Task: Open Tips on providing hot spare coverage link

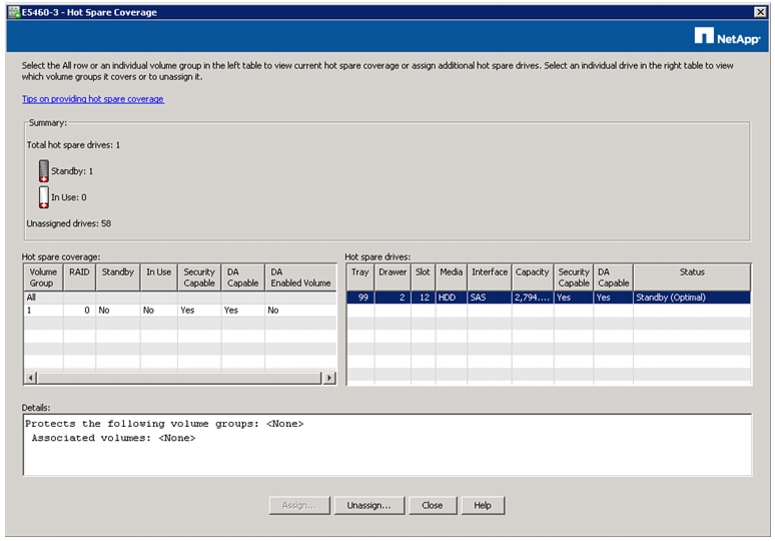Action: click(x=93, y=99)
